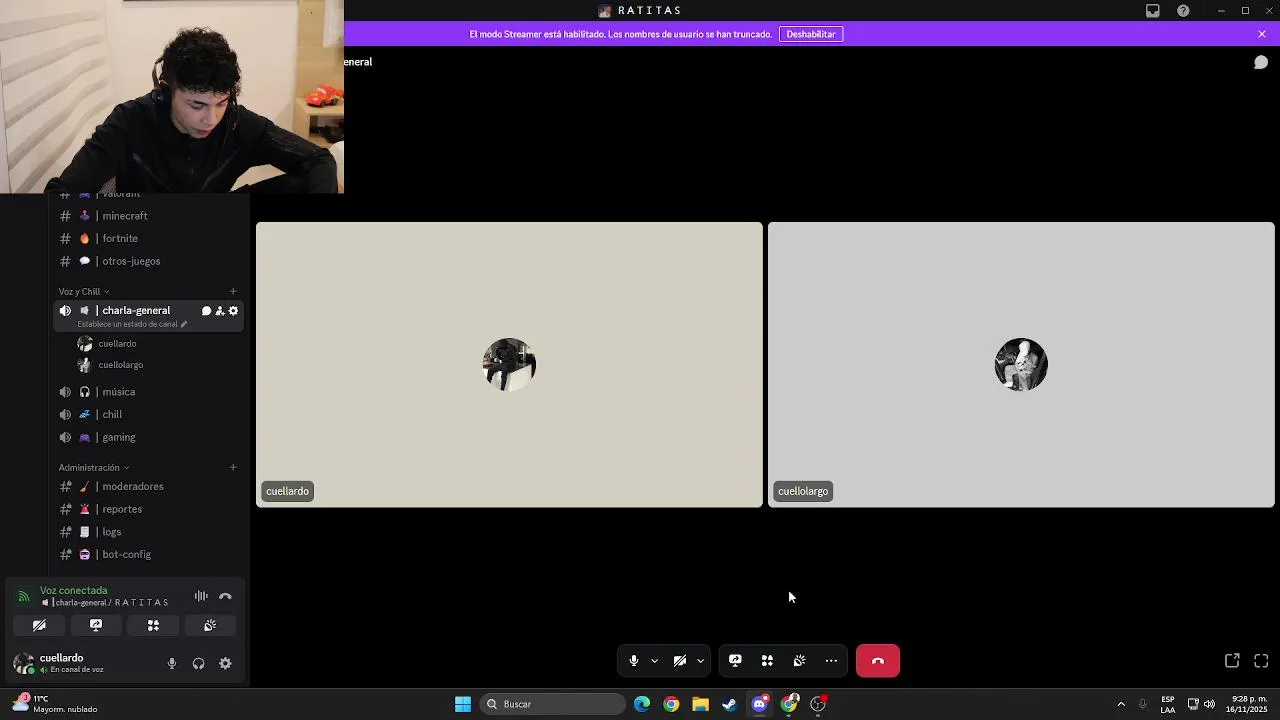Open taskbar volume icon
Image resolution: width=1280 pixels, height=720 pixels.
[x=1210, y=704]
